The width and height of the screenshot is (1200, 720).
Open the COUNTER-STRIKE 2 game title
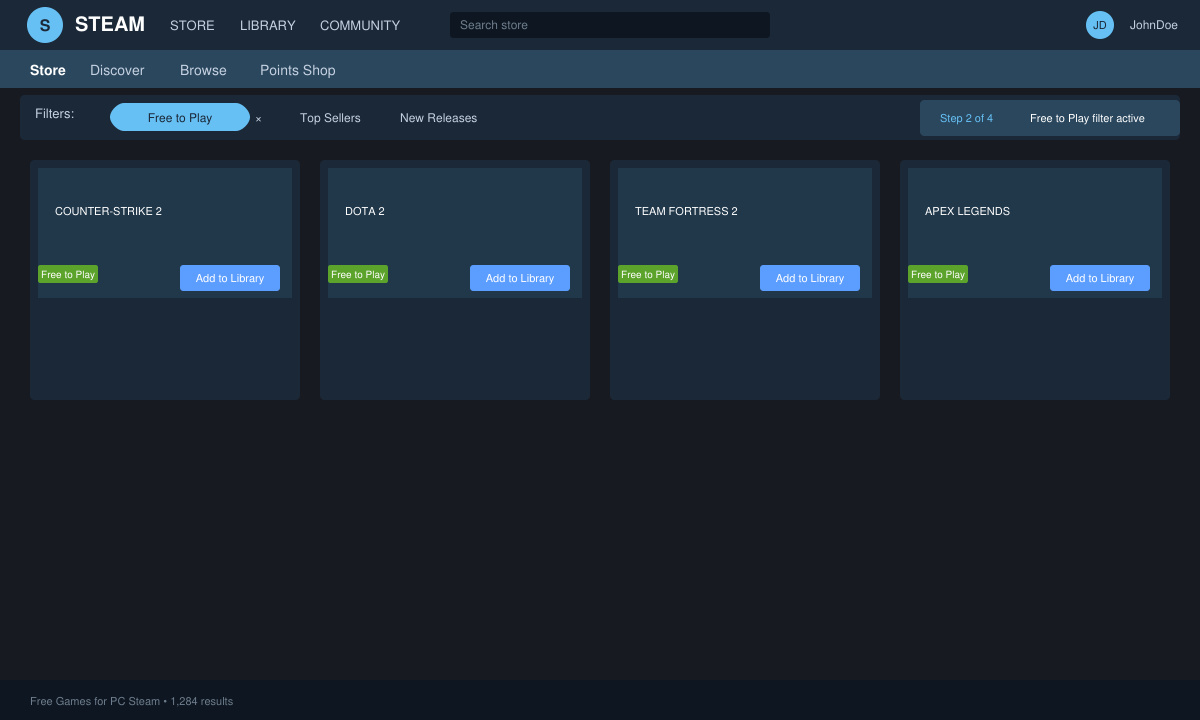tap(108, 211)
